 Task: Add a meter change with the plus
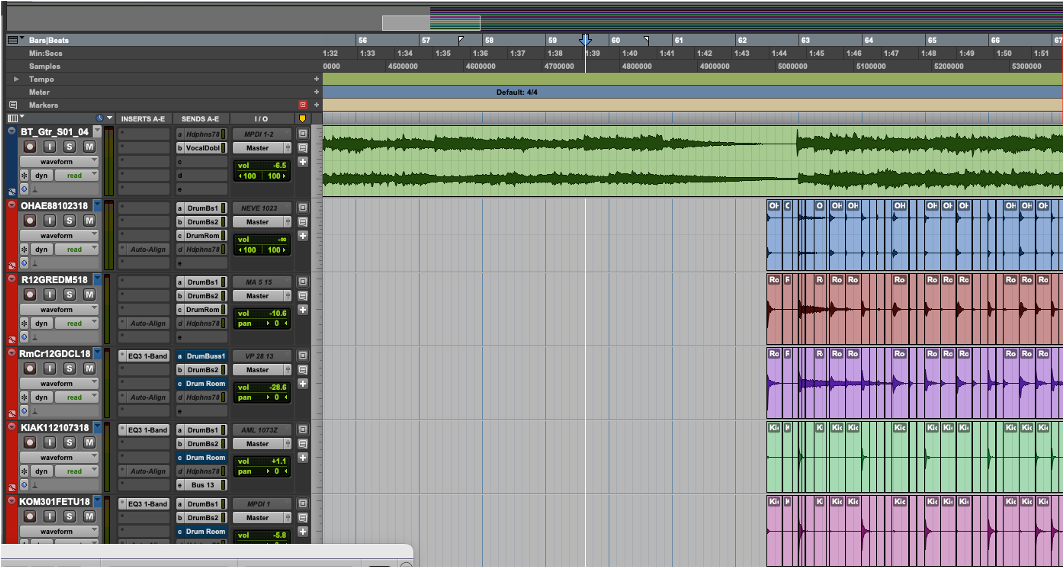point(316,92)
